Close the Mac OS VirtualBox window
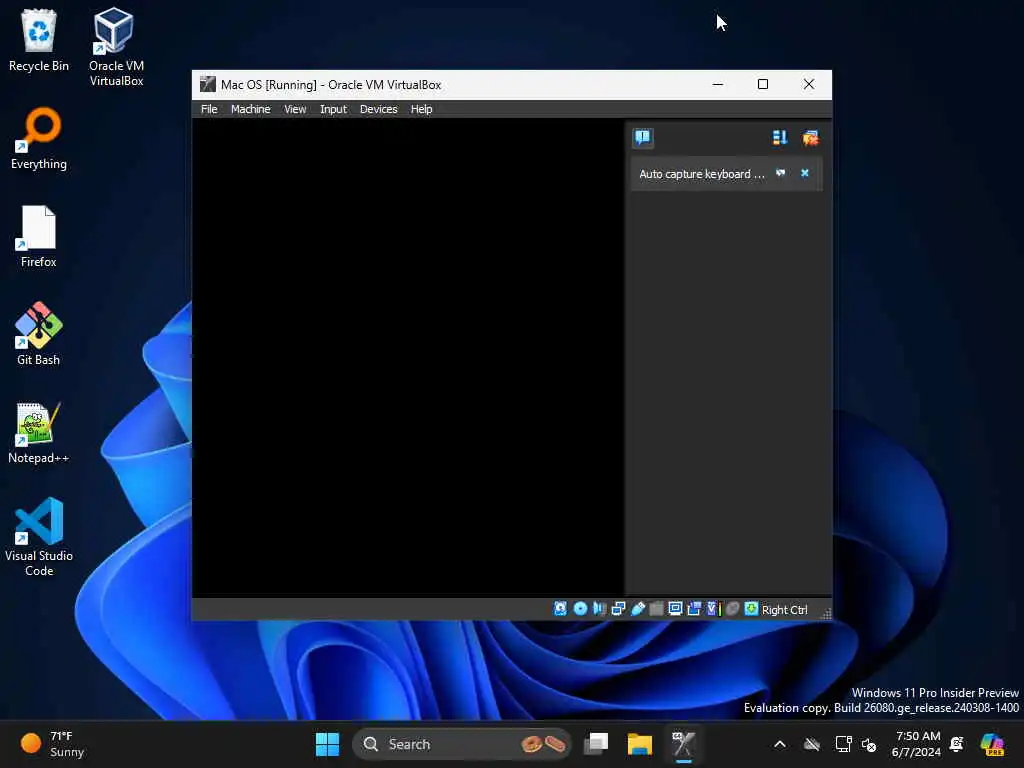The height and width of the screenshot is (768, 1024). click(x=808, y=84)
